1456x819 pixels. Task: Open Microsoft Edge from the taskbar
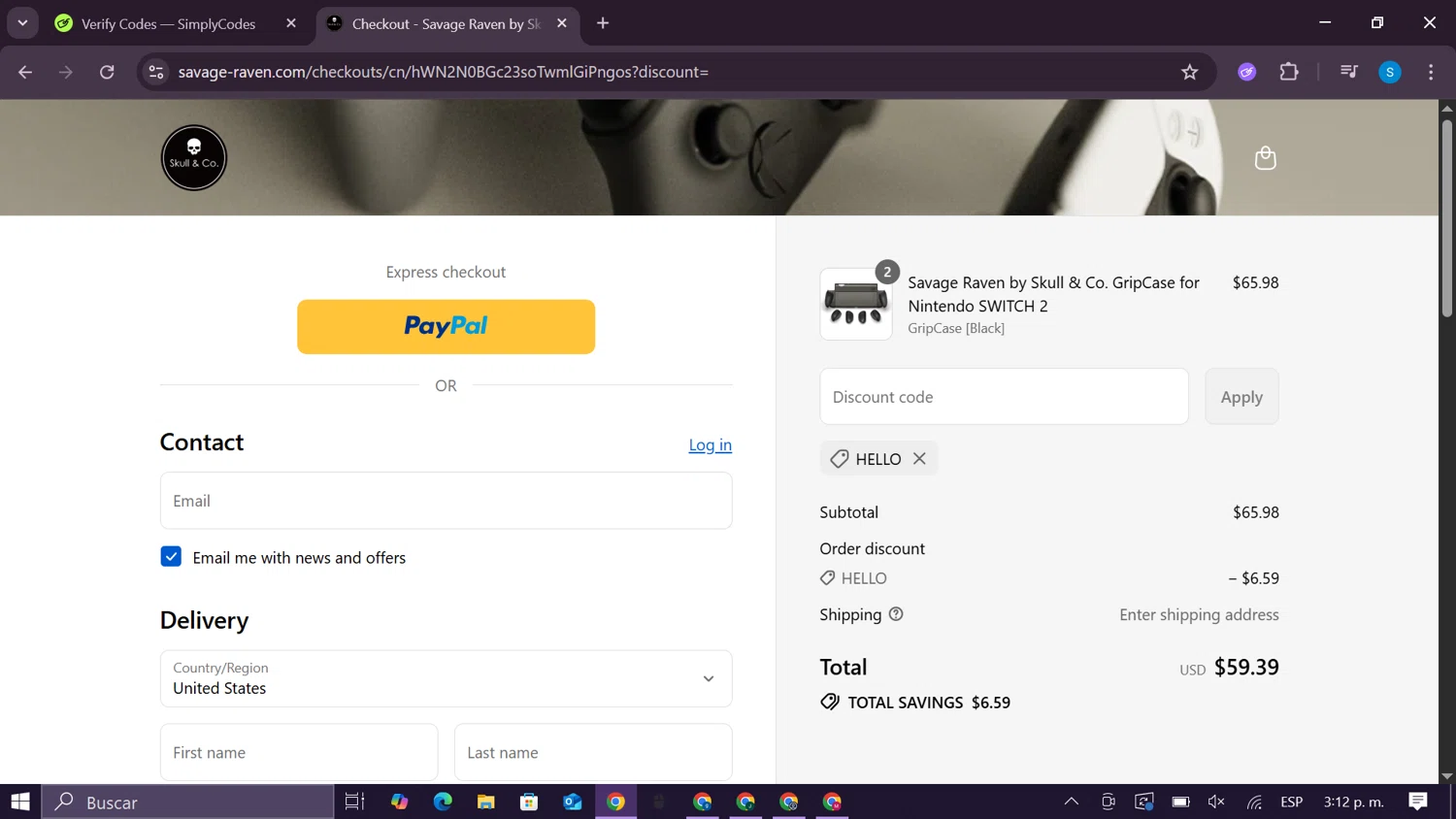(x=443, y=802)
